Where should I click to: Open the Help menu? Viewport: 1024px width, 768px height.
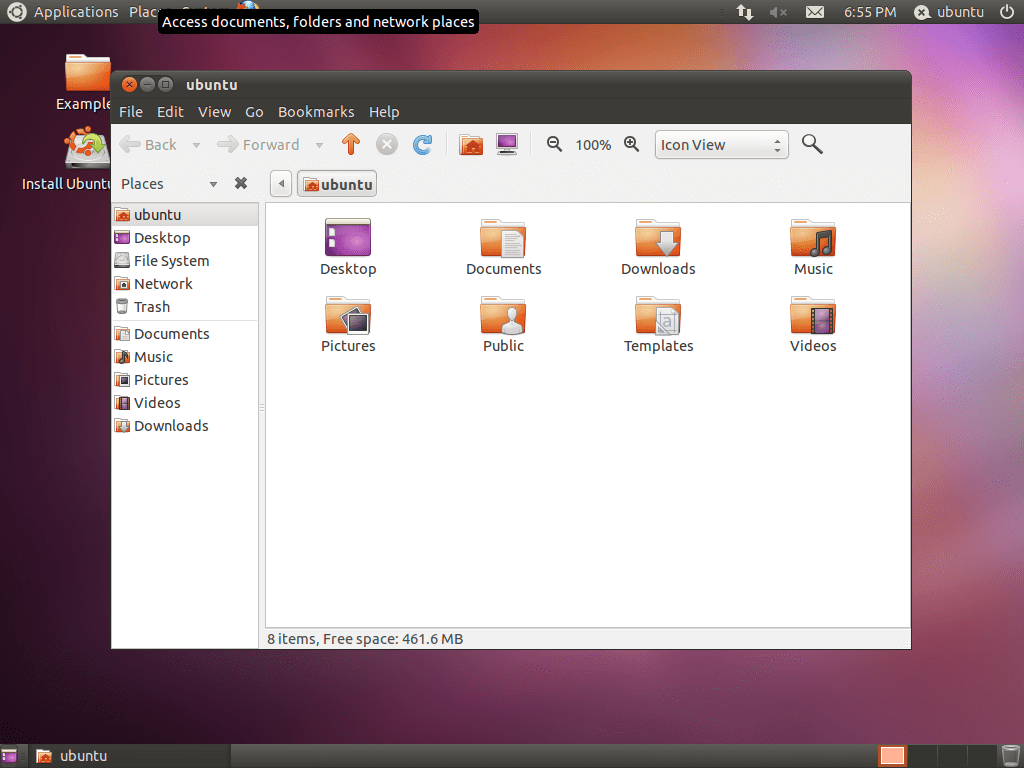click(384, 112)
